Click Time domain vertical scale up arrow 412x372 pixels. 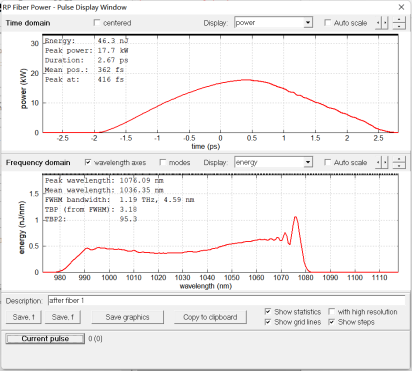tap(399, 20)
